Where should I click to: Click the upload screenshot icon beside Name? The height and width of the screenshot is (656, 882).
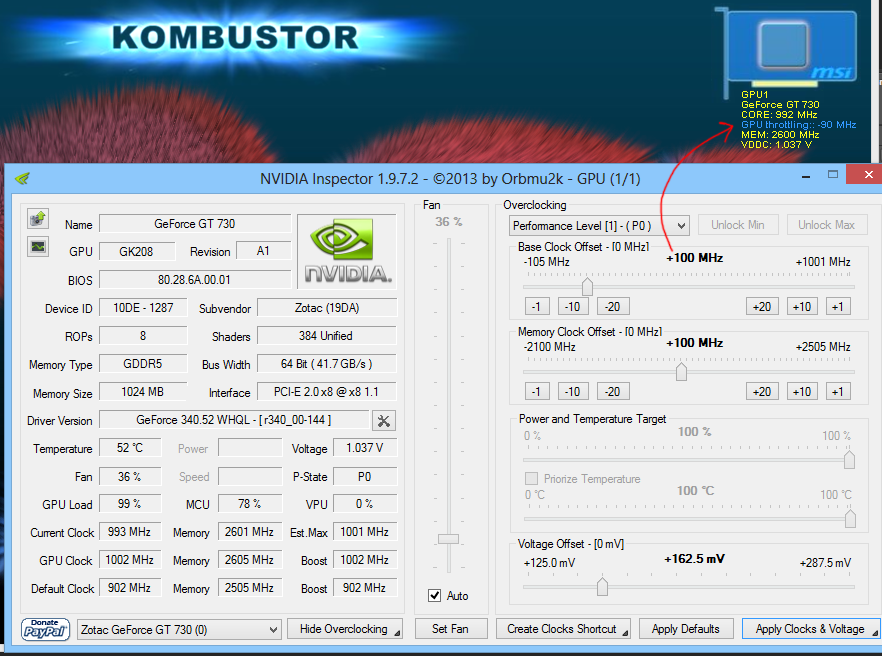click(38, 218)
